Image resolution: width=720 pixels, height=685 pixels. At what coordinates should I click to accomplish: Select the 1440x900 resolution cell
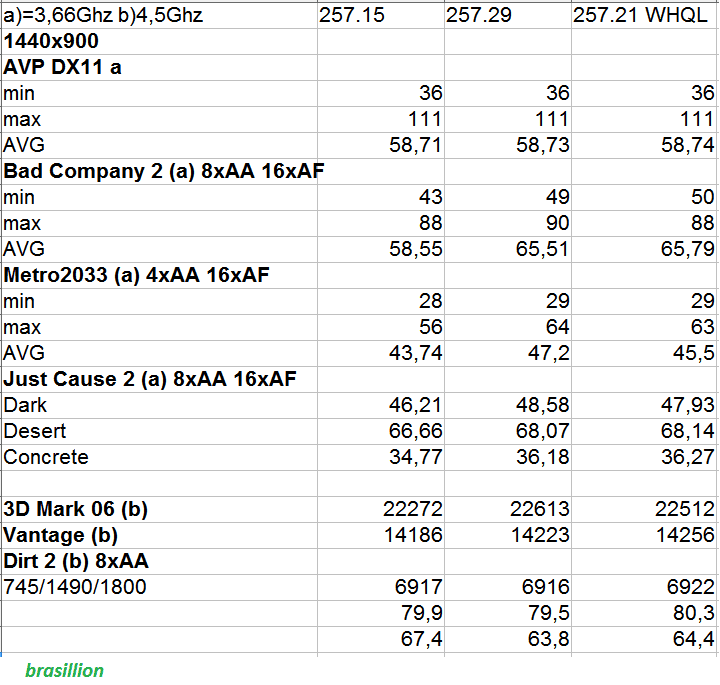[x=159, y=42]
